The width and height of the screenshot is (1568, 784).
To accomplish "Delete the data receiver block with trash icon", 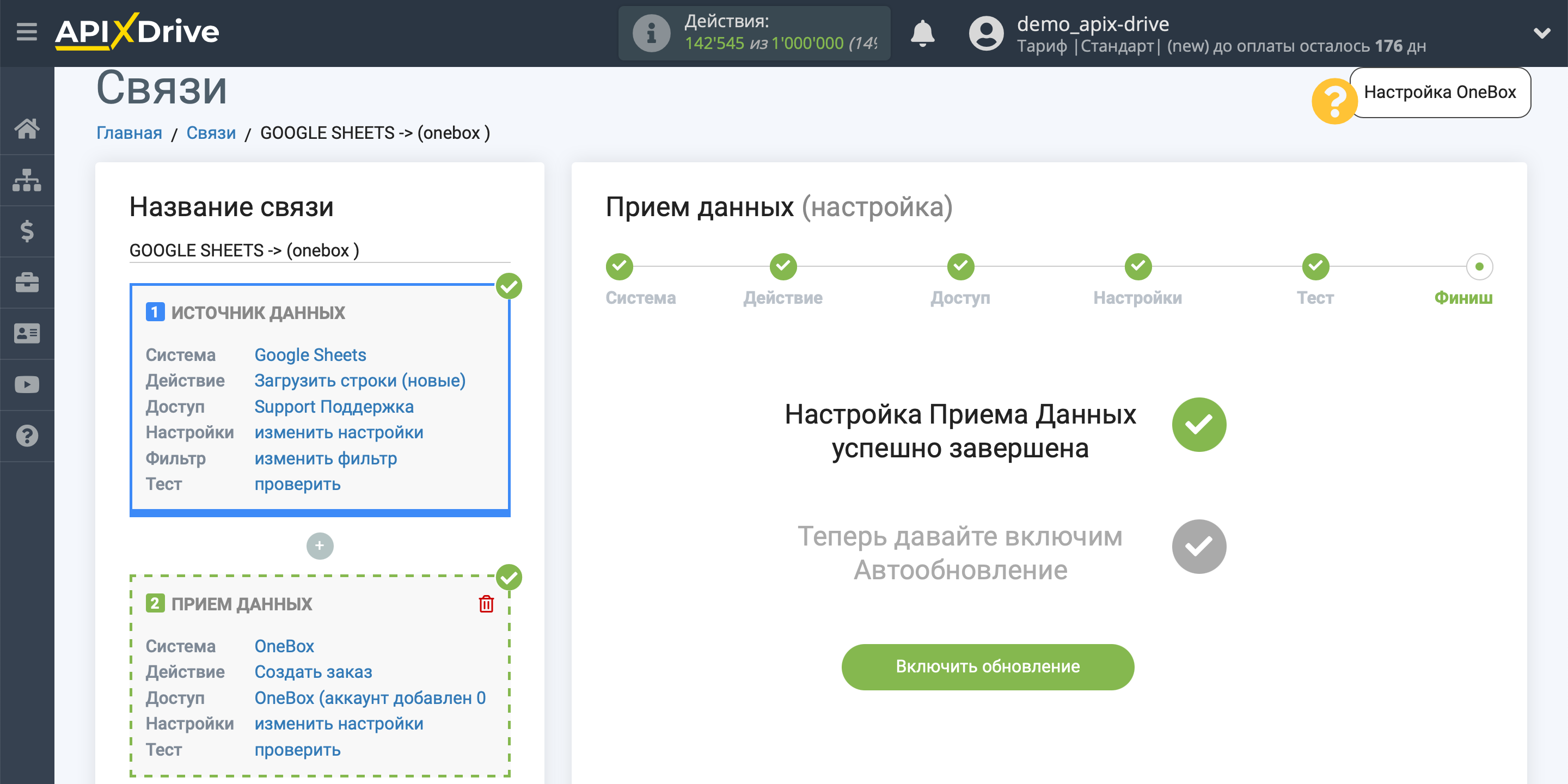I will pyautogui.click(x=486, y=604).
